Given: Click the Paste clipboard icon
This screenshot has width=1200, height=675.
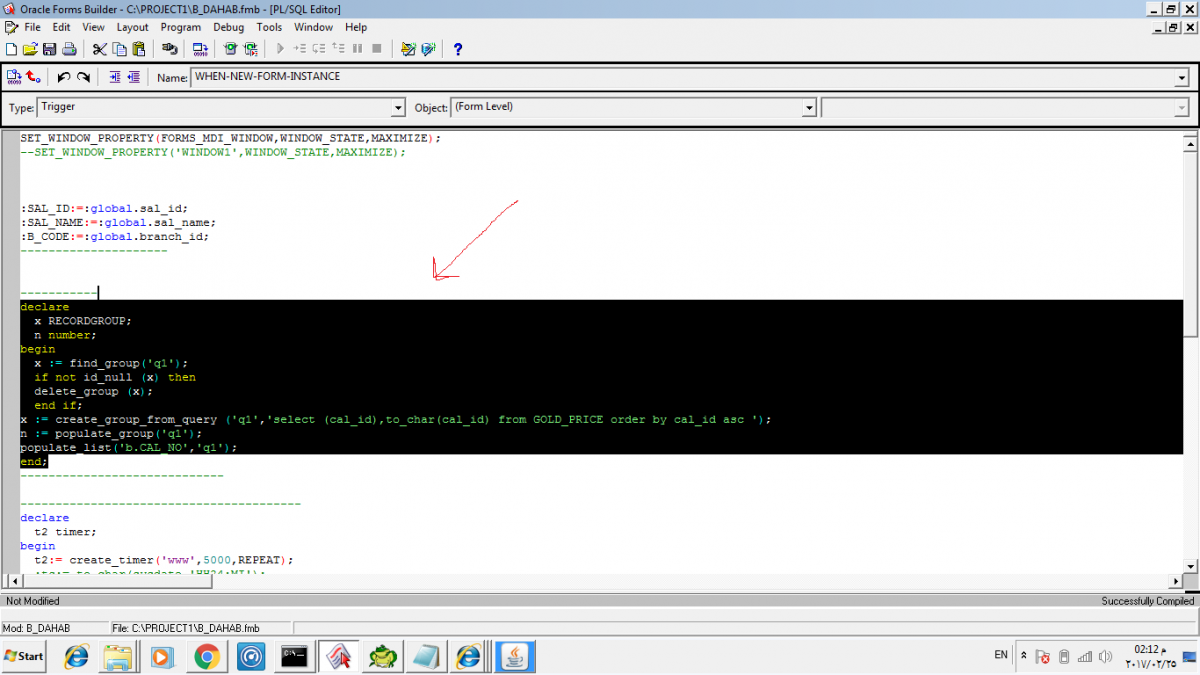Looking at the screenshot, I should (x=138, y=49).
